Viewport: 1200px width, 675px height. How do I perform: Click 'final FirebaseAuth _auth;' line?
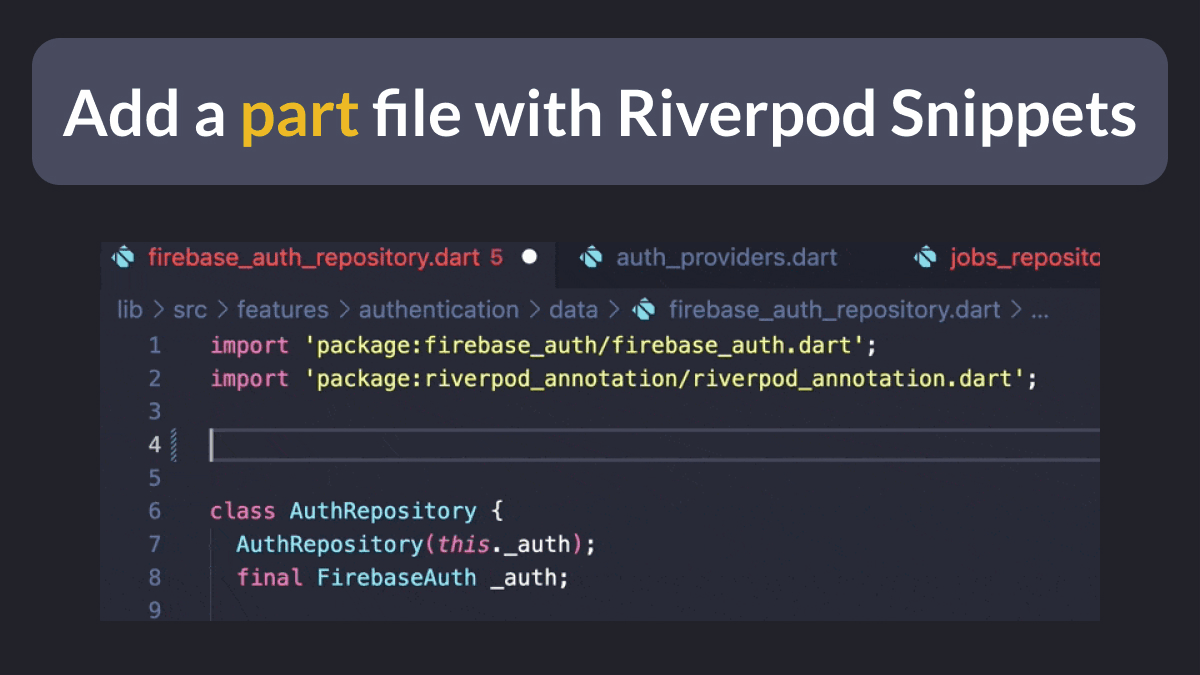(x=403, y=577)
